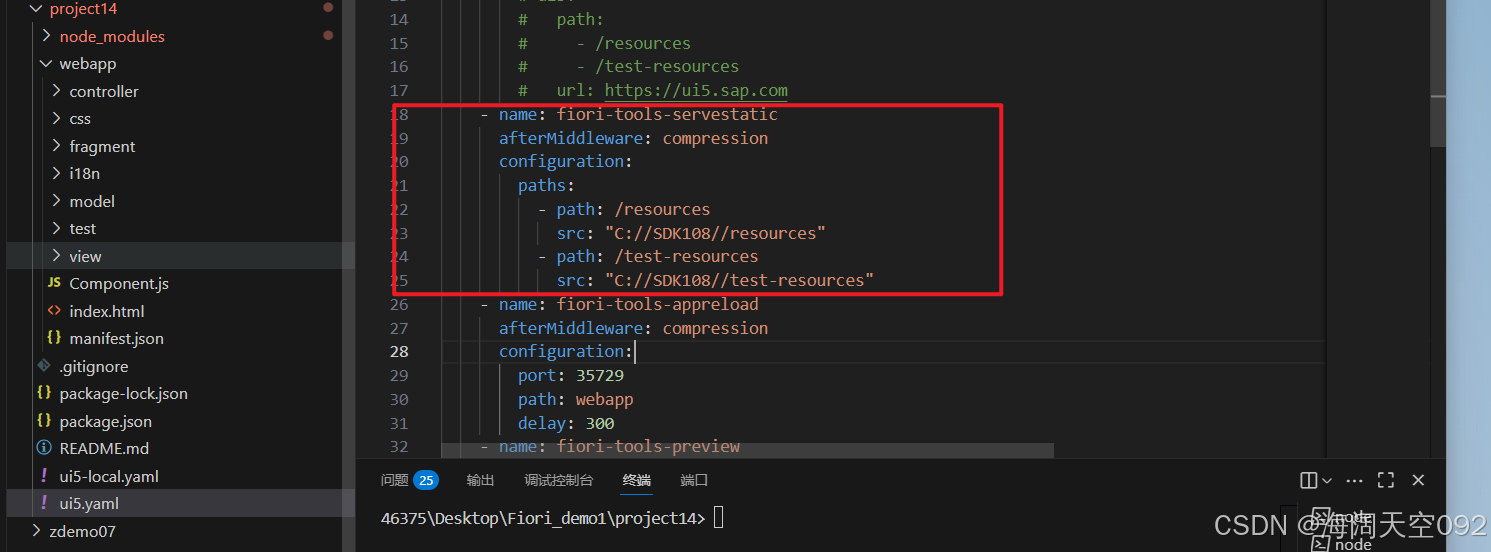
Task: Click the JS icon beside Component.js
Action: point(54,283)
